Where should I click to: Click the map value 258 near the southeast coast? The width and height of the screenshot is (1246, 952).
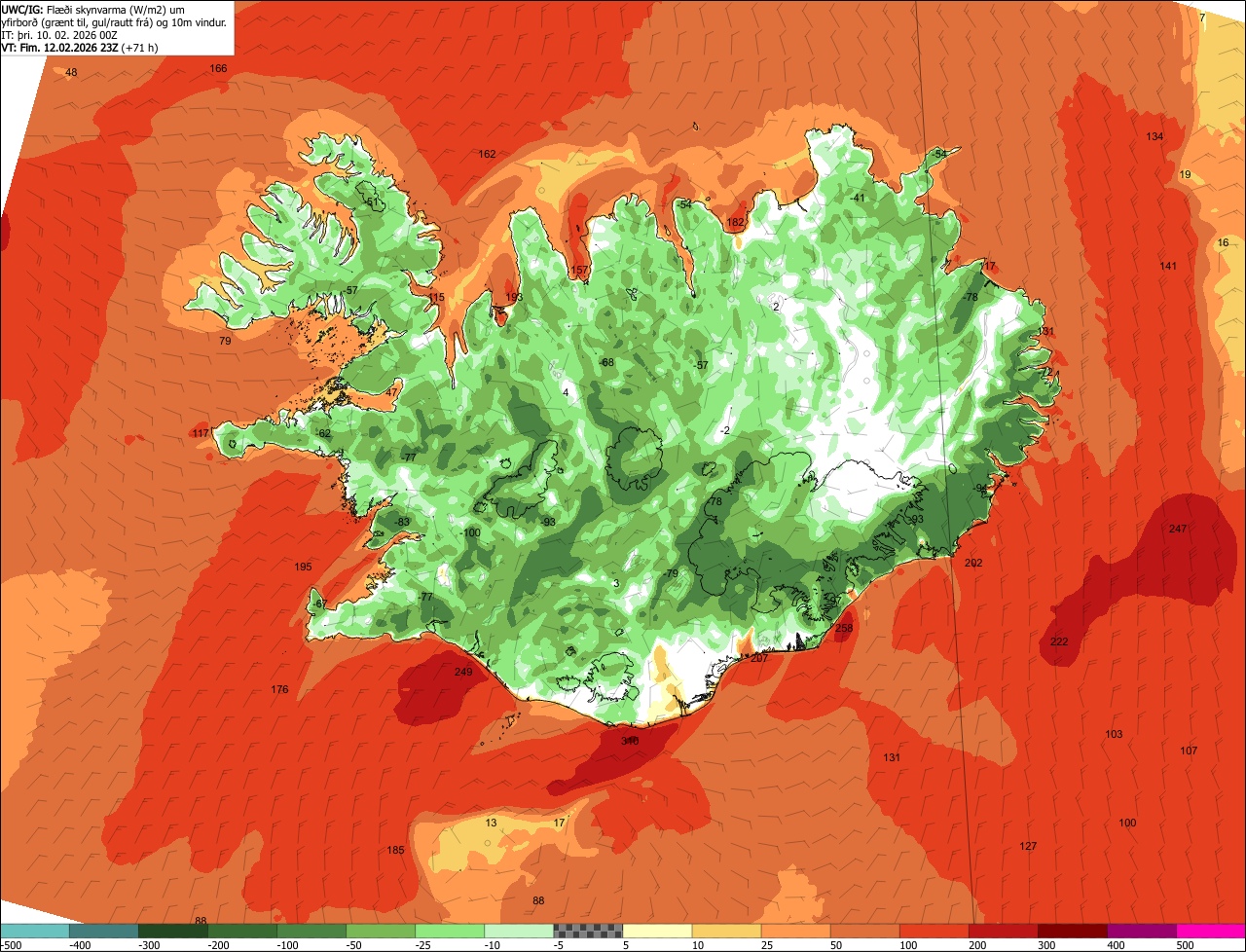tap(844, 628)
